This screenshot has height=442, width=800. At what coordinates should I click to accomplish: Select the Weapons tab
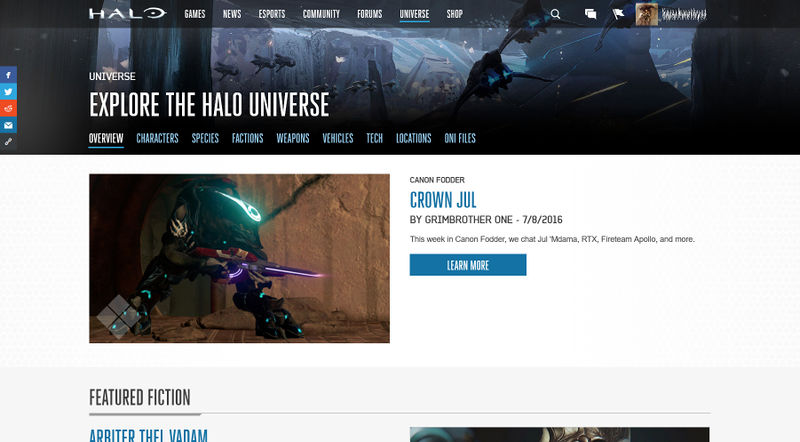click(x=292, y=139)
